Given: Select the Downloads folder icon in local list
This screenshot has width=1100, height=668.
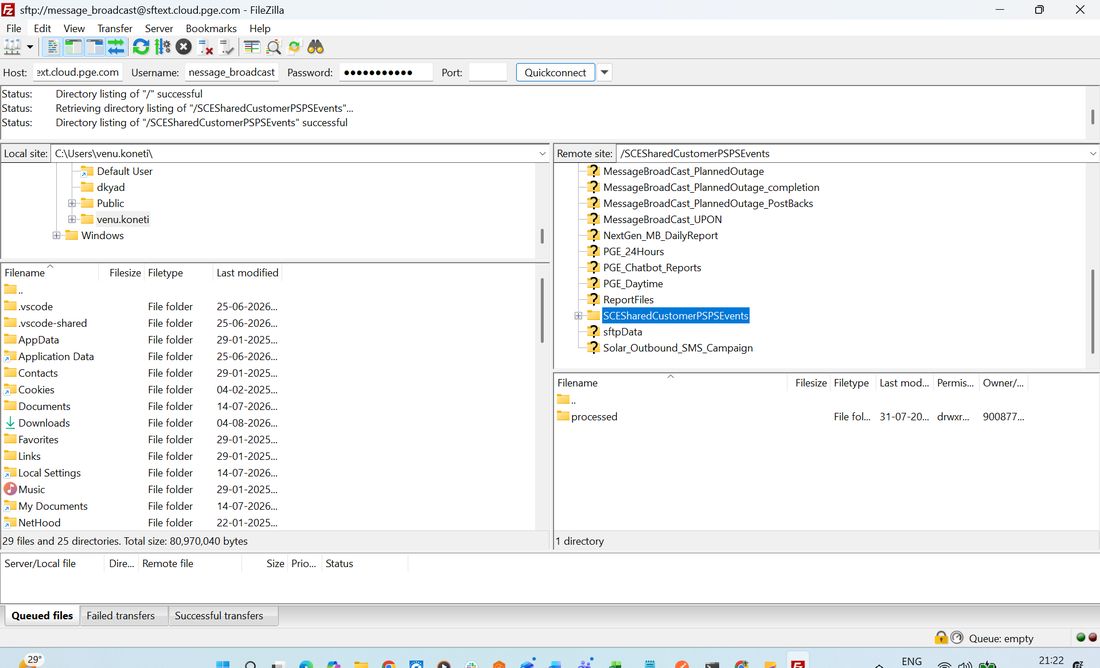Looking at the screenshot, I should (10, 422).
